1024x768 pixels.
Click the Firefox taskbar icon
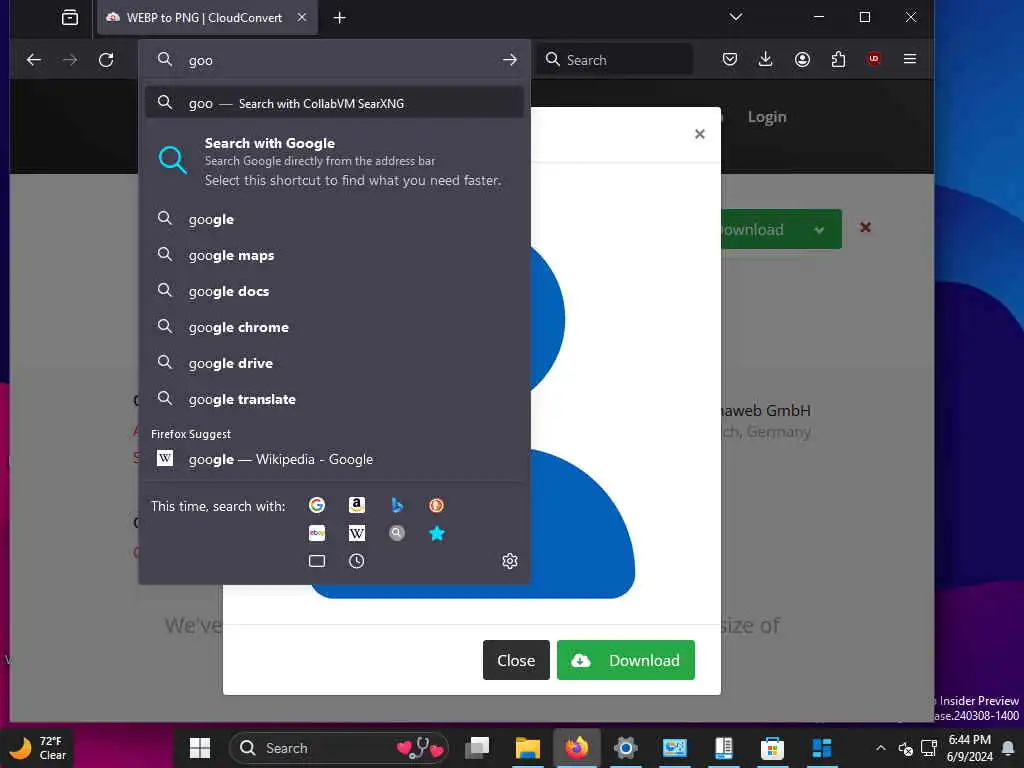click(x=576, y=748)
